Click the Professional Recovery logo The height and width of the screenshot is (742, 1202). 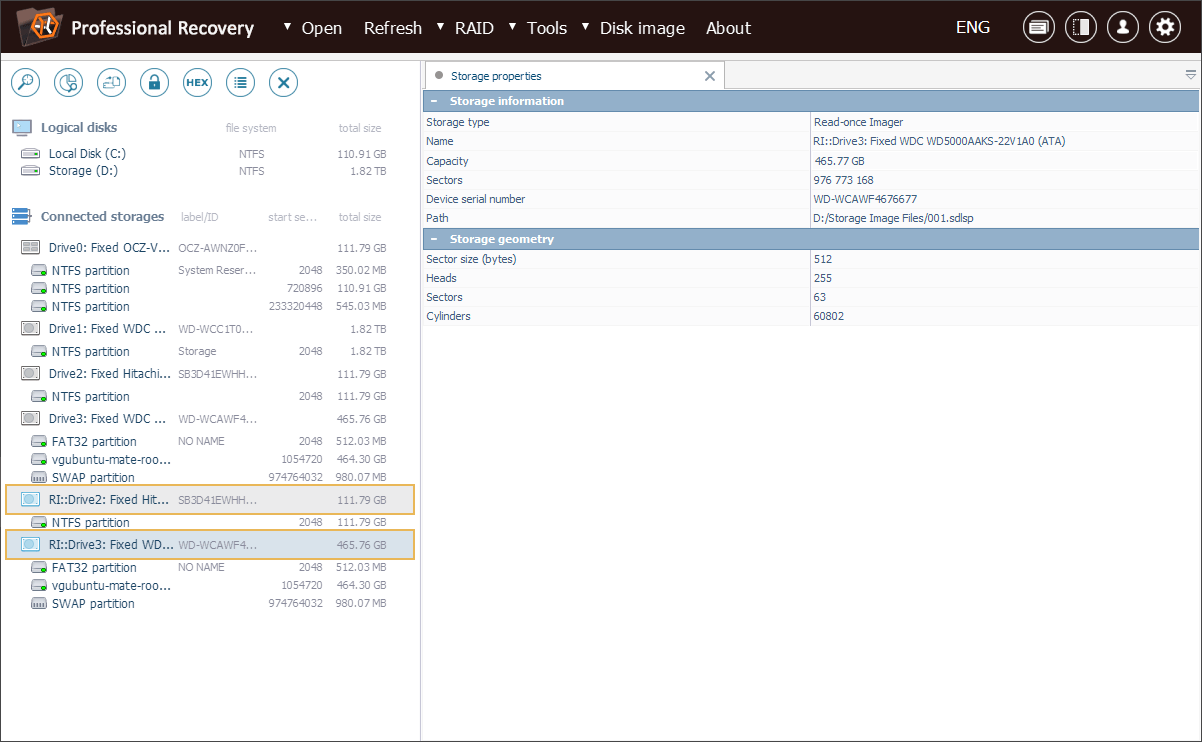click(37, 27)
